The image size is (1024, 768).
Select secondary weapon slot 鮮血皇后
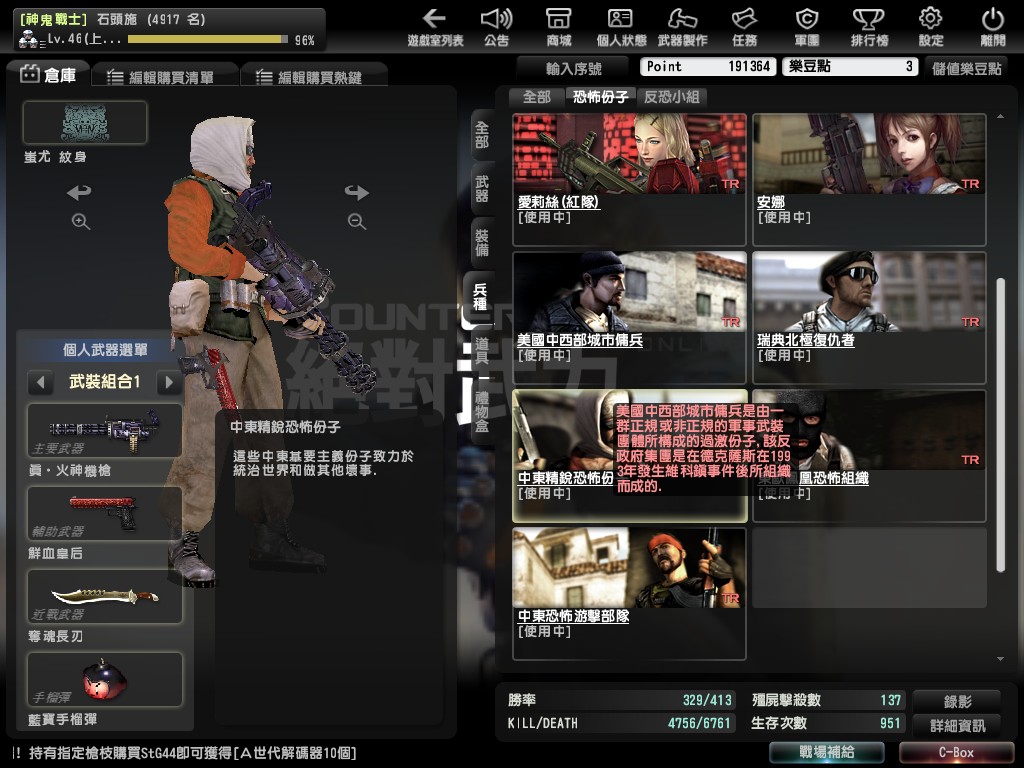point(104,513)
